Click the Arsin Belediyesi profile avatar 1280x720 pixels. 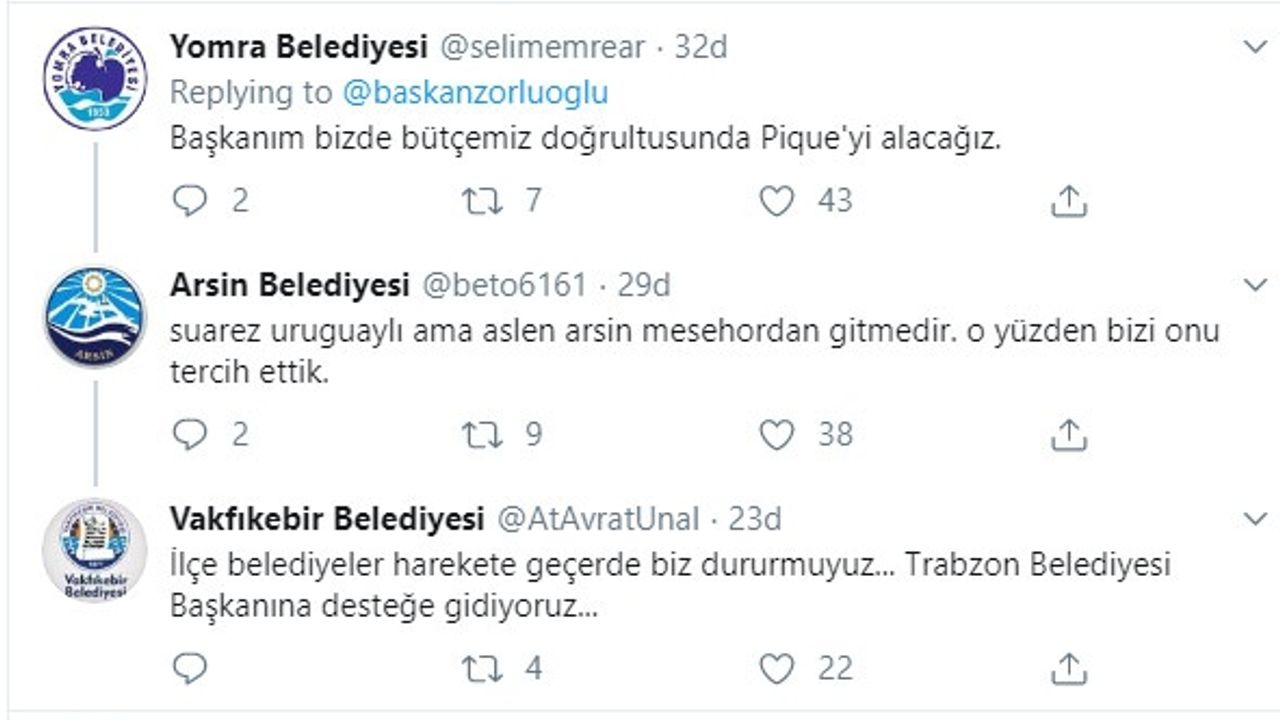point(95,317)
